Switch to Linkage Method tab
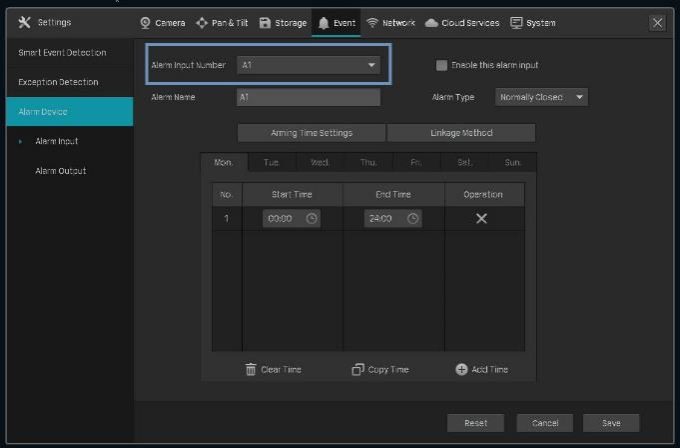This screenshot has width=680, height=448. [461, 133]
